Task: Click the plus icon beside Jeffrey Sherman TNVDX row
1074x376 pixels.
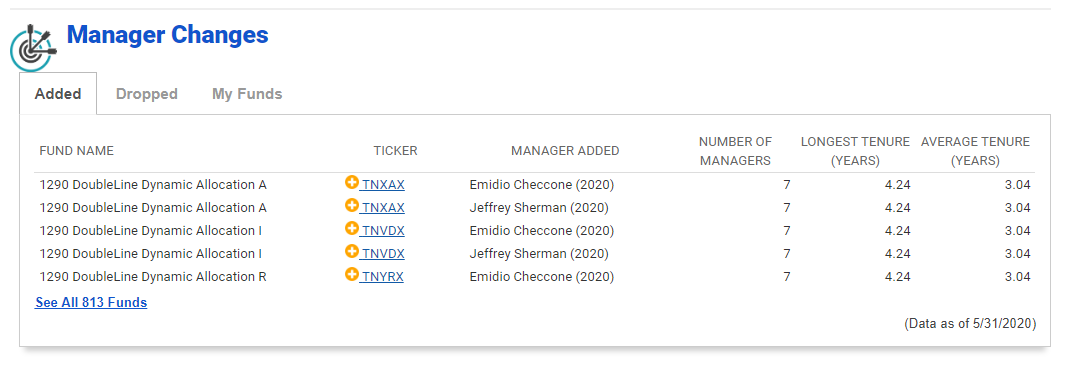Action: tap(351, 251)
